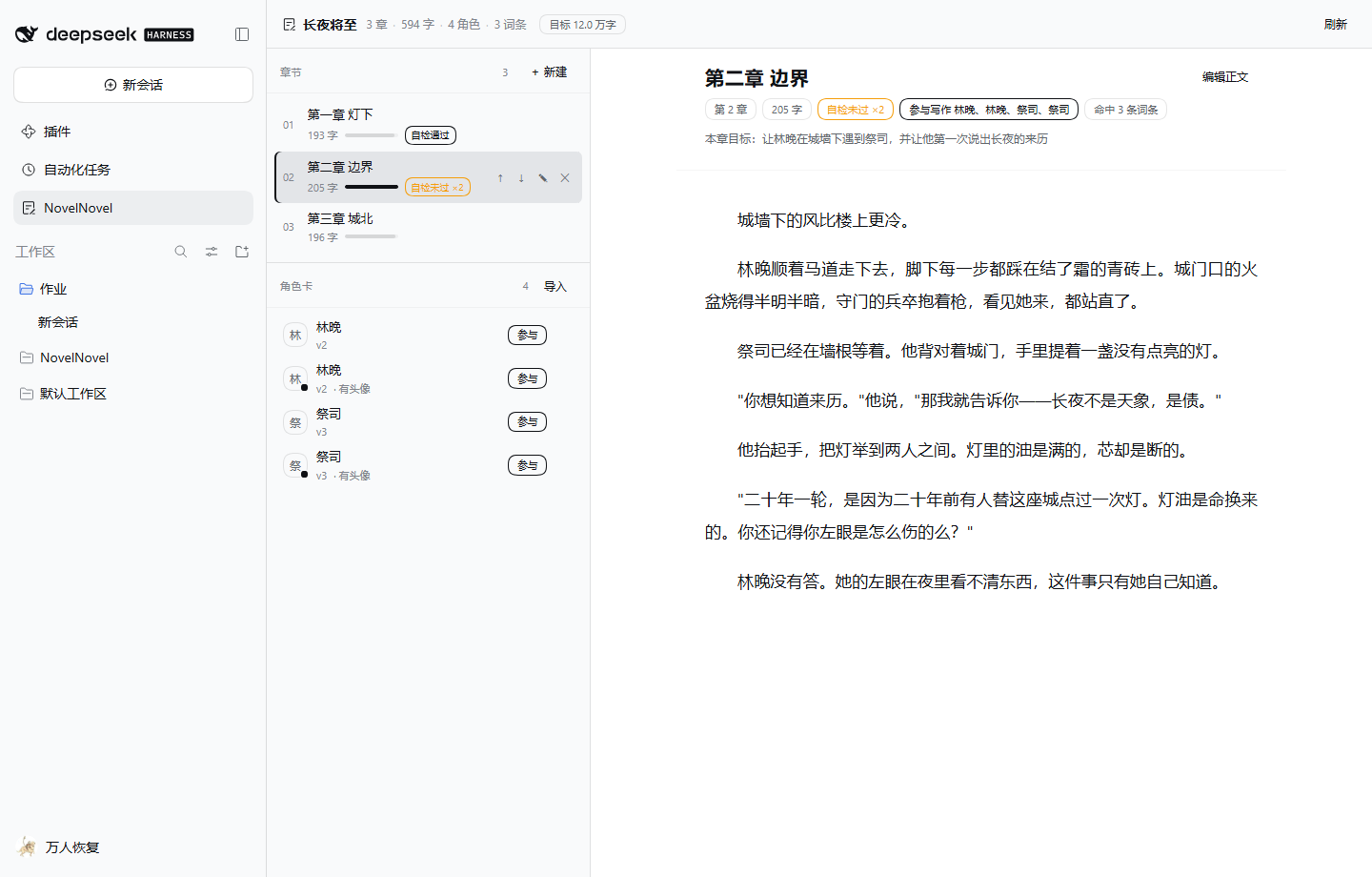The image size is (1372, 877).
Task: Open the 万人恢复 user avatar
Action: point(27,846)
